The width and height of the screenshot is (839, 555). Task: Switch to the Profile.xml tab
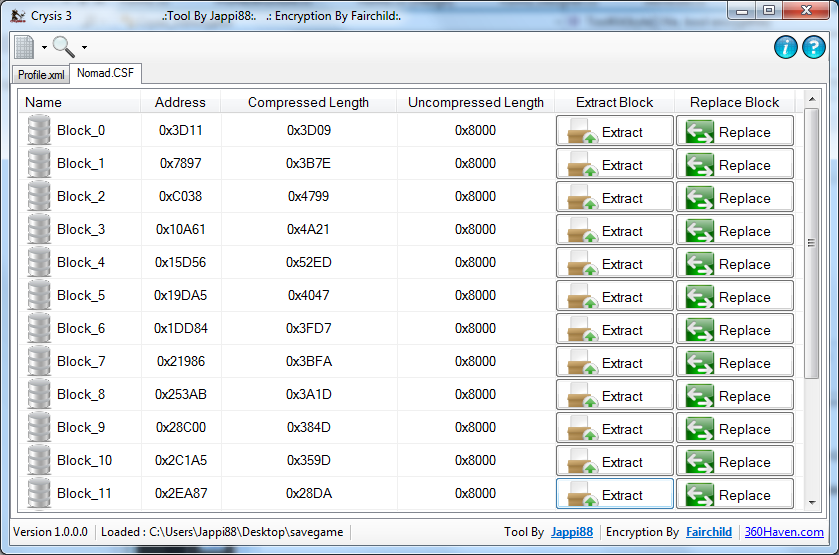41,75
